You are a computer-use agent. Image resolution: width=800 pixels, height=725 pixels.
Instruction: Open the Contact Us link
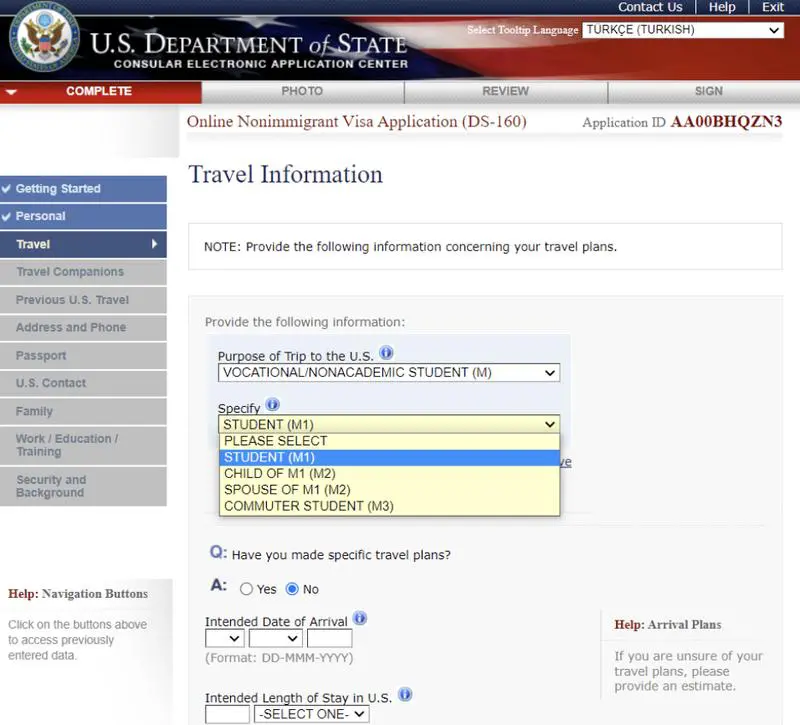[650, 7]
